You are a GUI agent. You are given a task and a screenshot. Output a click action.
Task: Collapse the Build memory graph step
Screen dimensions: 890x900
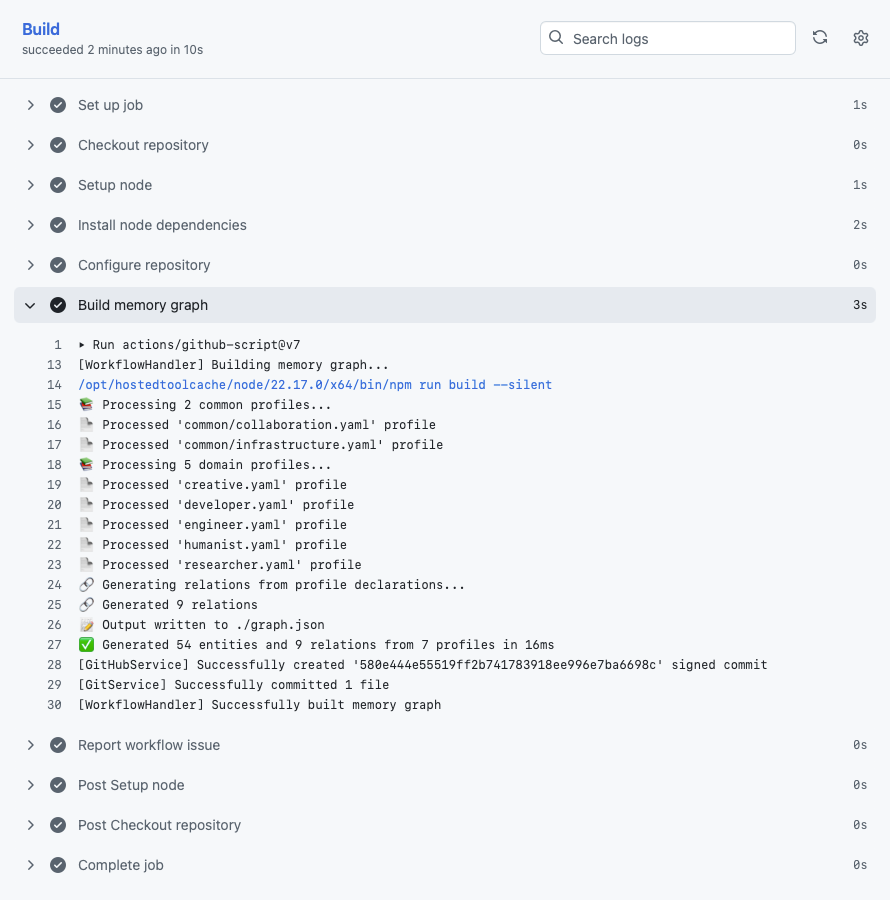point(30,305)
